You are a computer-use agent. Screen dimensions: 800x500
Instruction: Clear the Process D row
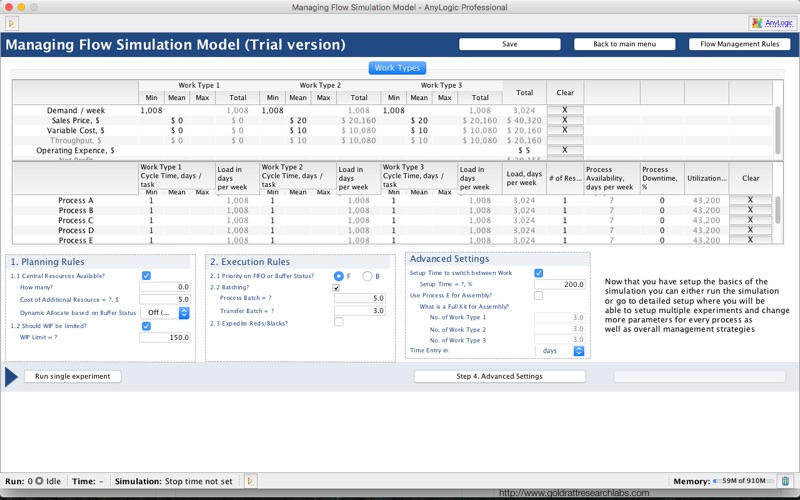[750, 230]
